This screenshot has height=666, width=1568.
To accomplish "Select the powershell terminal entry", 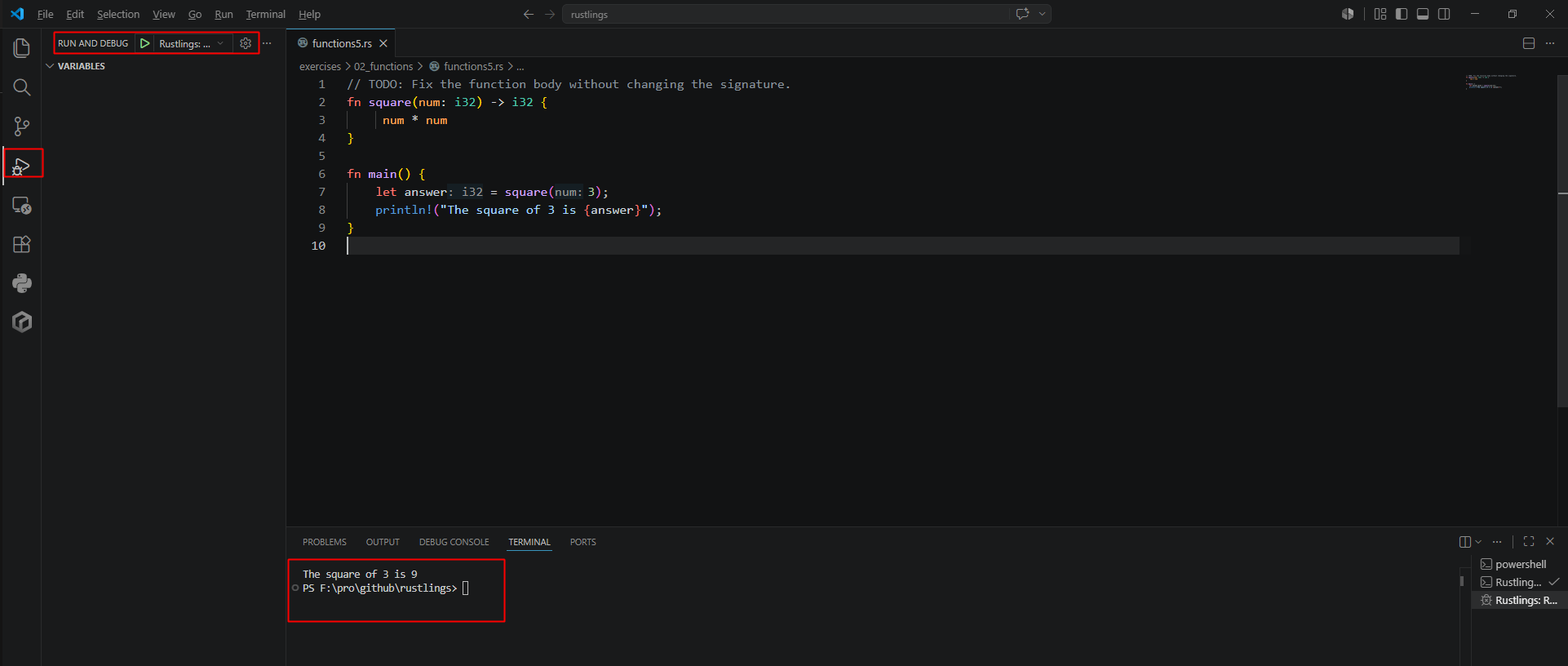I will pos(1519,564).
